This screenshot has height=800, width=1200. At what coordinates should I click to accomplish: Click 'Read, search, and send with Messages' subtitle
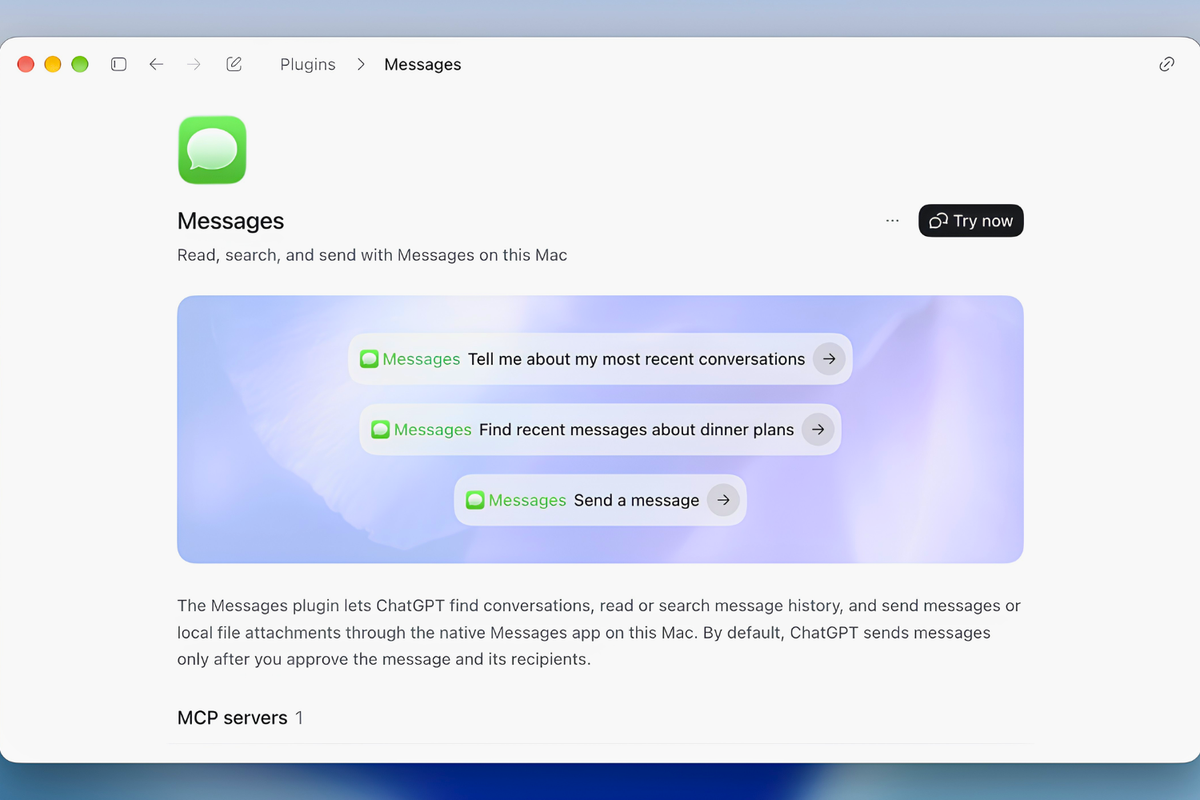[372, 255]
